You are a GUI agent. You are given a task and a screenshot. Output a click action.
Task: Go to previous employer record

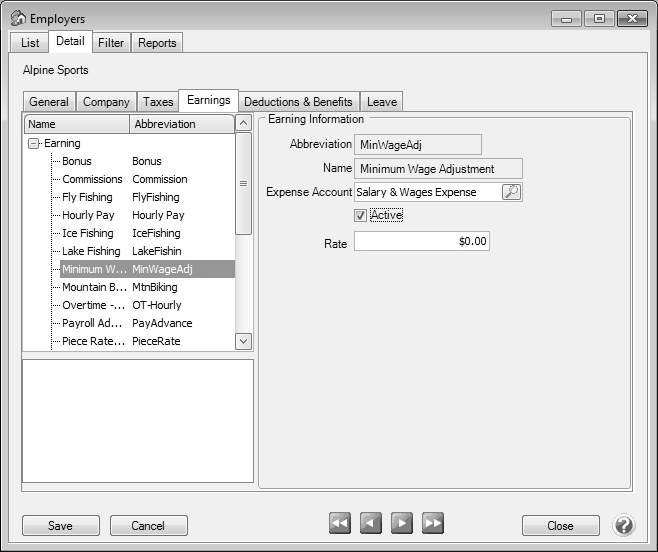(371, 523)
